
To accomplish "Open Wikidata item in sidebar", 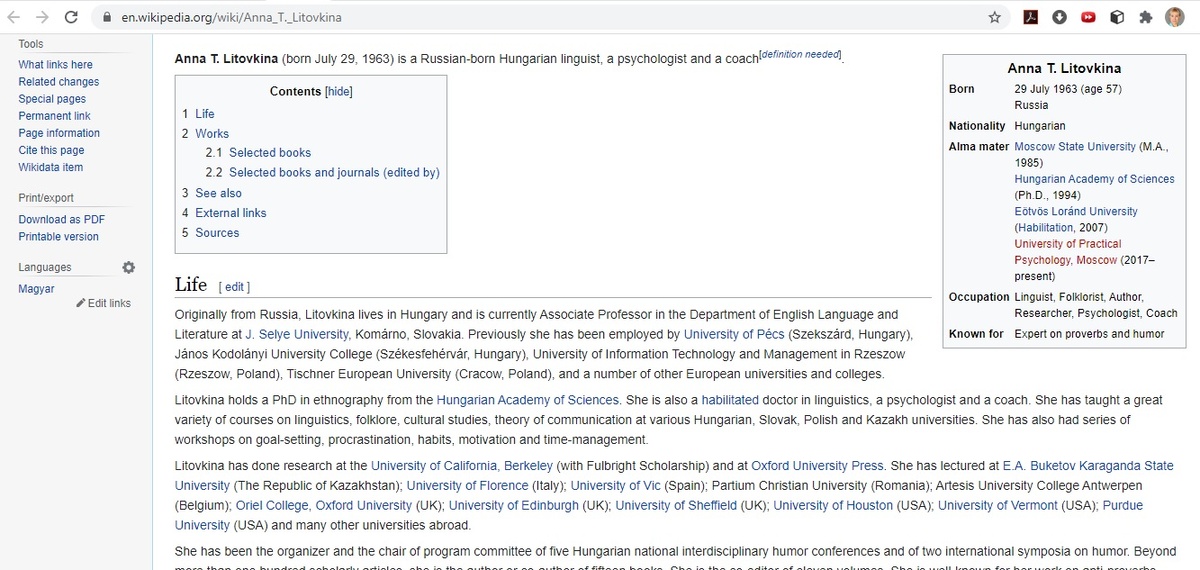I will [50, 167].
